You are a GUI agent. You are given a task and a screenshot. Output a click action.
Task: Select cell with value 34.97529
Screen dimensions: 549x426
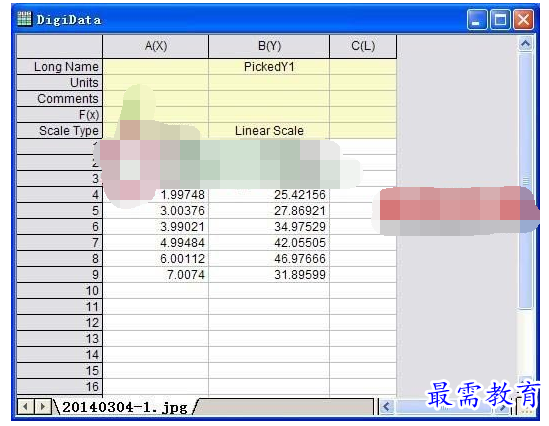coord(269,227)
